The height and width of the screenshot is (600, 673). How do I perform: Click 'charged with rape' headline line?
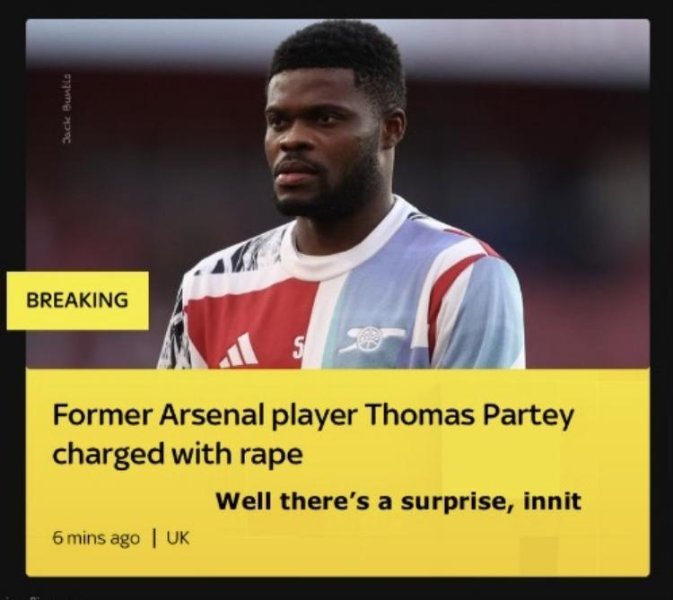pos(177,454)
